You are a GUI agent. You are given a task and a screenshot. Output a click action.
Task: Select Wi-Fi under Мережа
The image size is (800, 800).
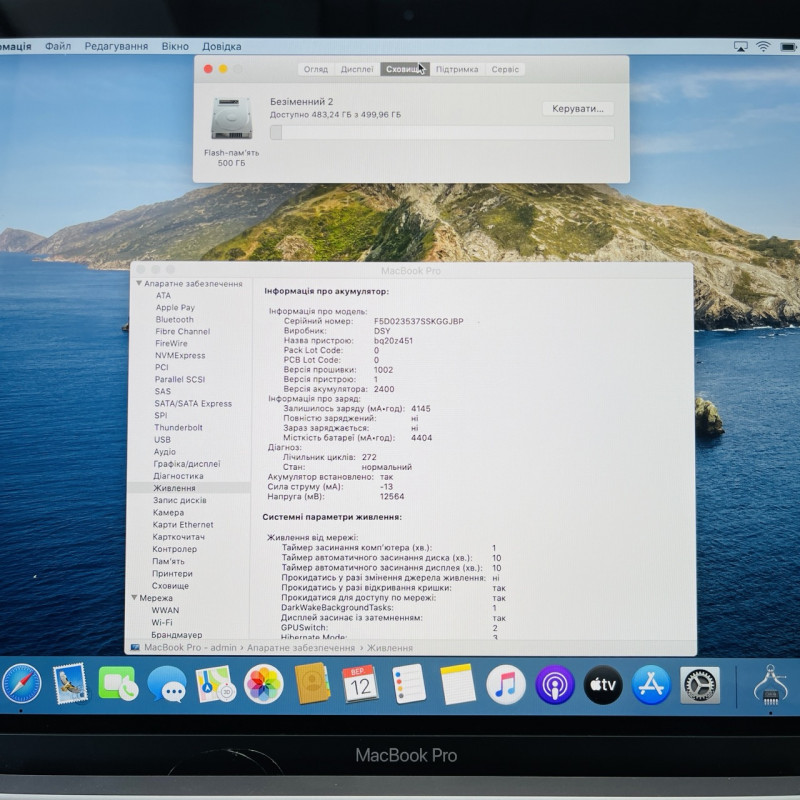pos(162,622)
